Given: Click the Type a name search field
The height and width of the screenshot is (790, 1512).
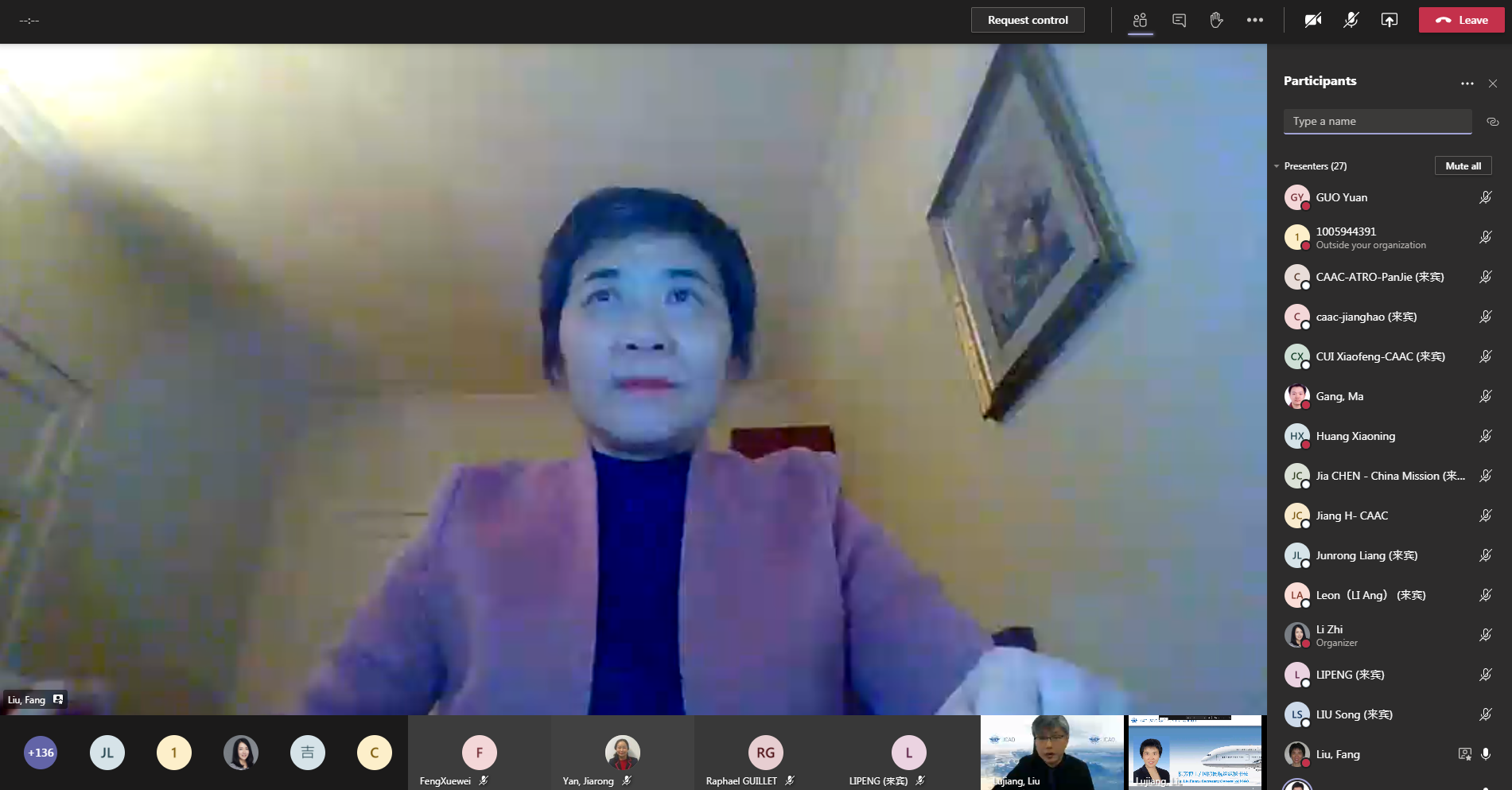Looking at the screenshot, I should (x=1377, y=122).
